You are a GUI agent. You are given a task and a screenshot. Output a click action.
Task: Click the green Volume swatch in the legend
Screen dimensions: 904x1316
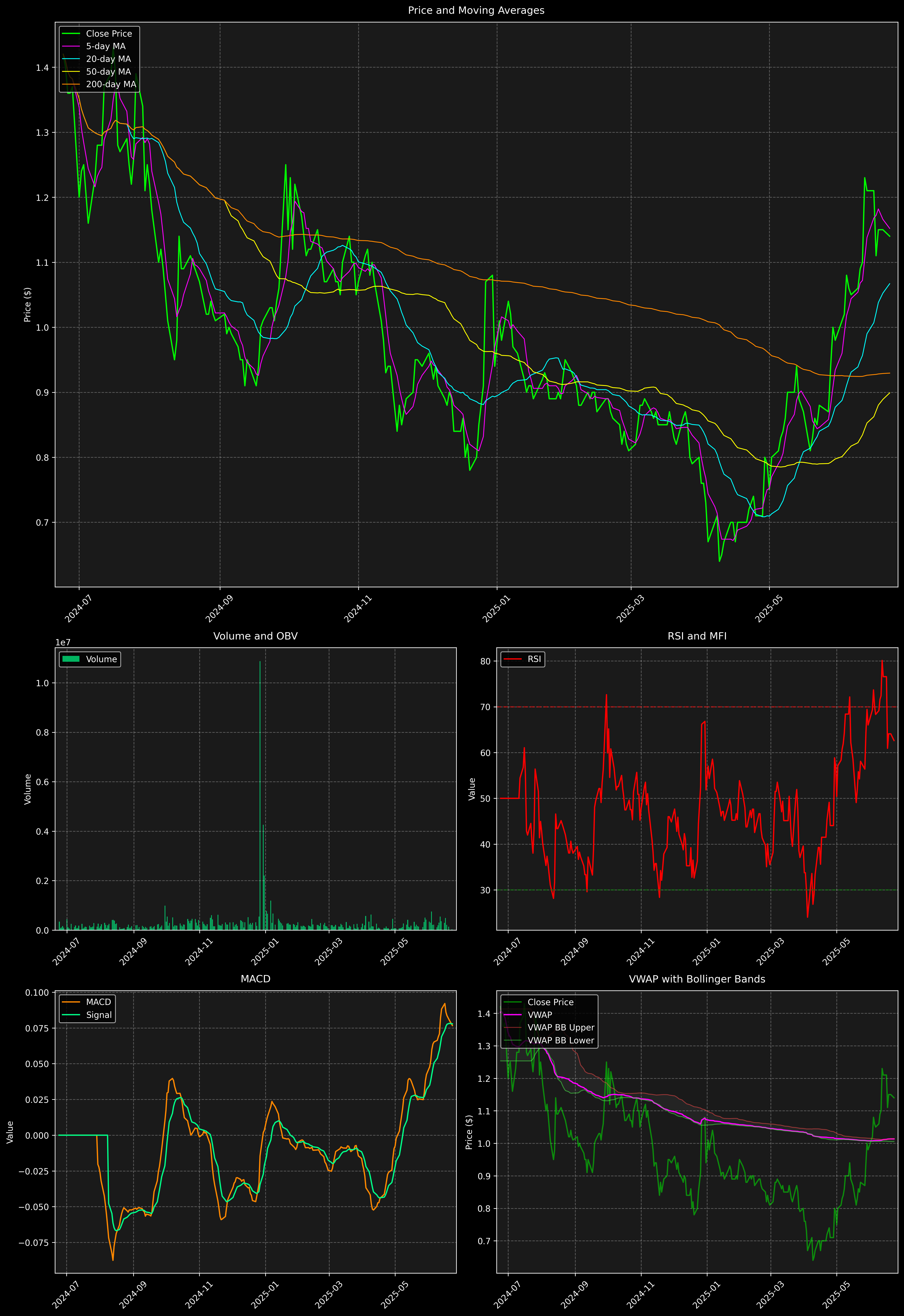pos(71,659)
